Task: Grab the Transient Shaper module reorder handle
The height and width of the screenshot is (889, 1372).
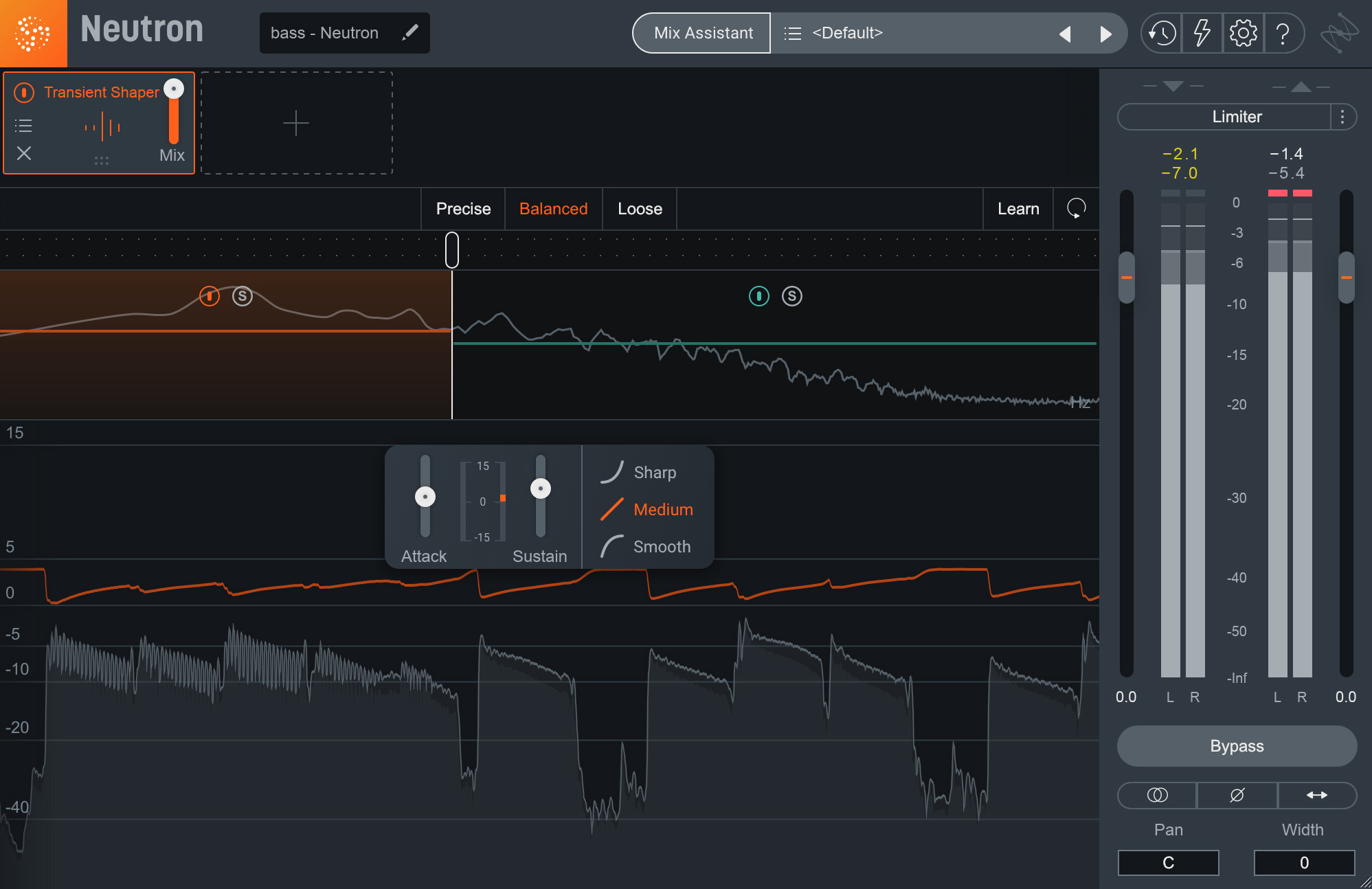Action: (x=102, y=160)
